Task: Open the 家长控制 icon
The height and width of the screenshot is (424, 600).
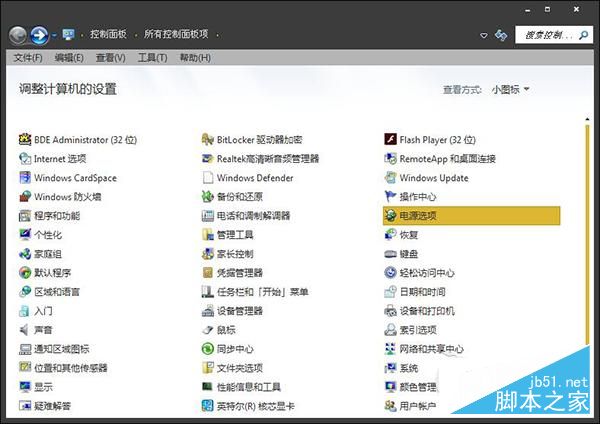Action: tap(207, 254)
